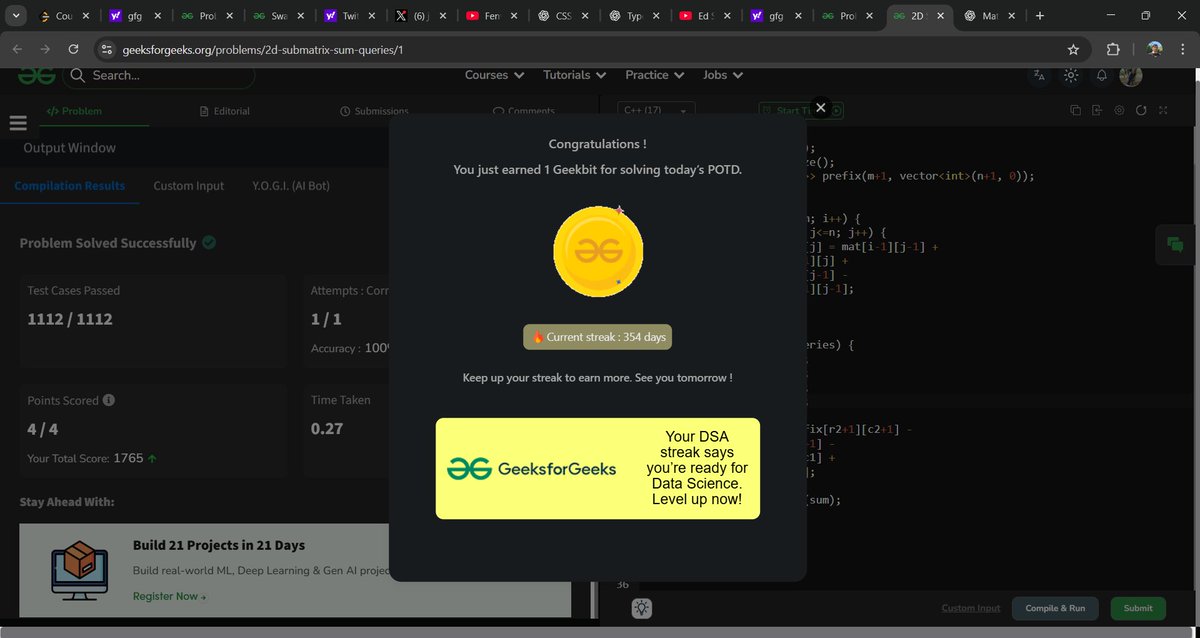The height and width of the screenshot is (638, 1200).
Task: Switch to the Comments tab
Action: (x=524, y=111)
